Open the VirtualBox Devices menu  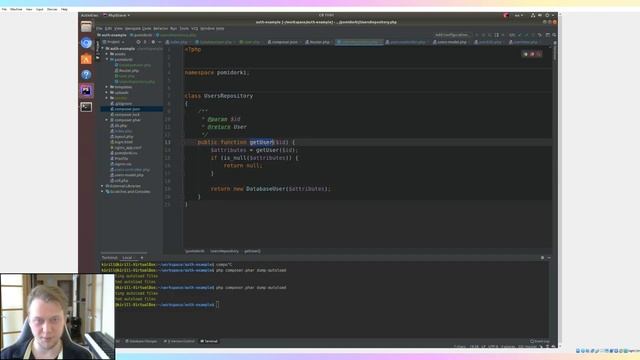[x=52, y=9]
